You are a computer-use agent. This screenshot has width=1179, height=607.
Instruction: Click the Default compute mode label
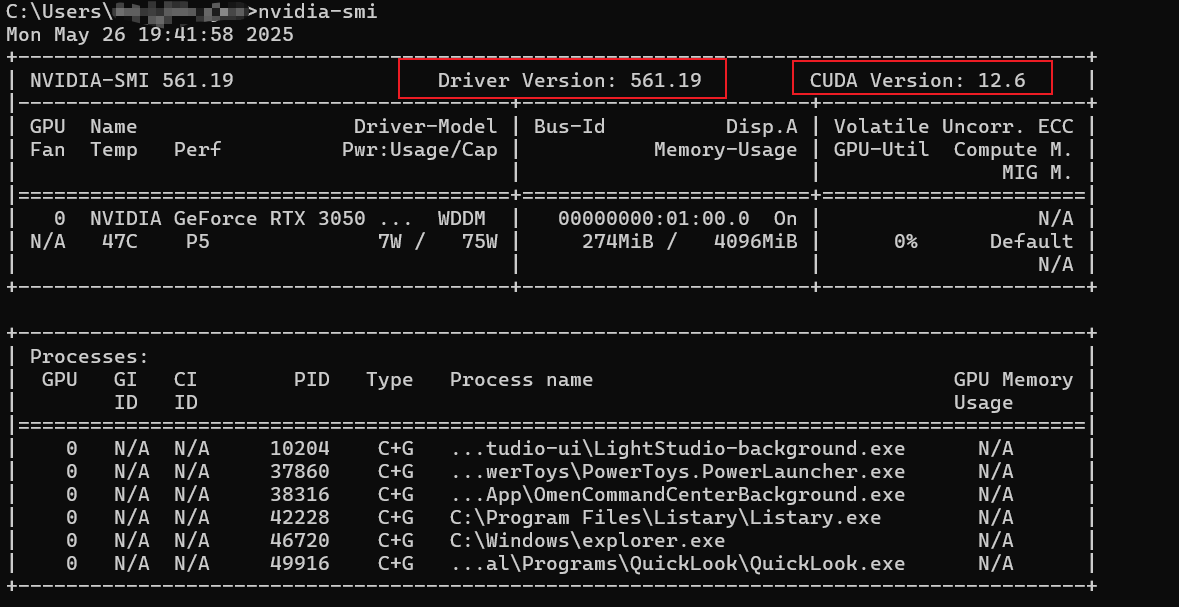point(1032,241)
